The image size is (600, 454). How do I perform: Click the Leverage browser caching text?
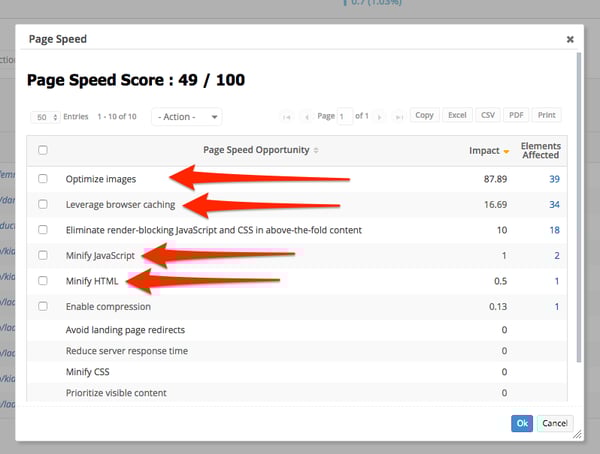(x=120, y=205)
